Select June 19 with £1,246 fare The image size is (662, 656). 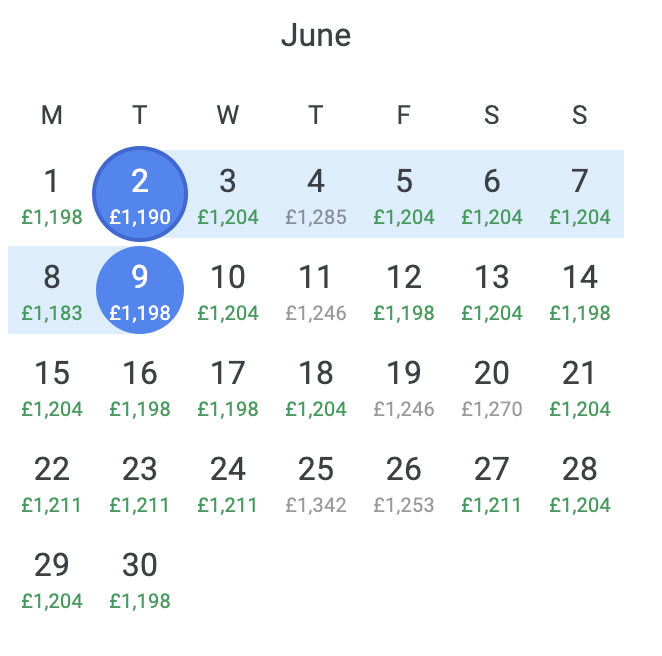pos(404,386)
